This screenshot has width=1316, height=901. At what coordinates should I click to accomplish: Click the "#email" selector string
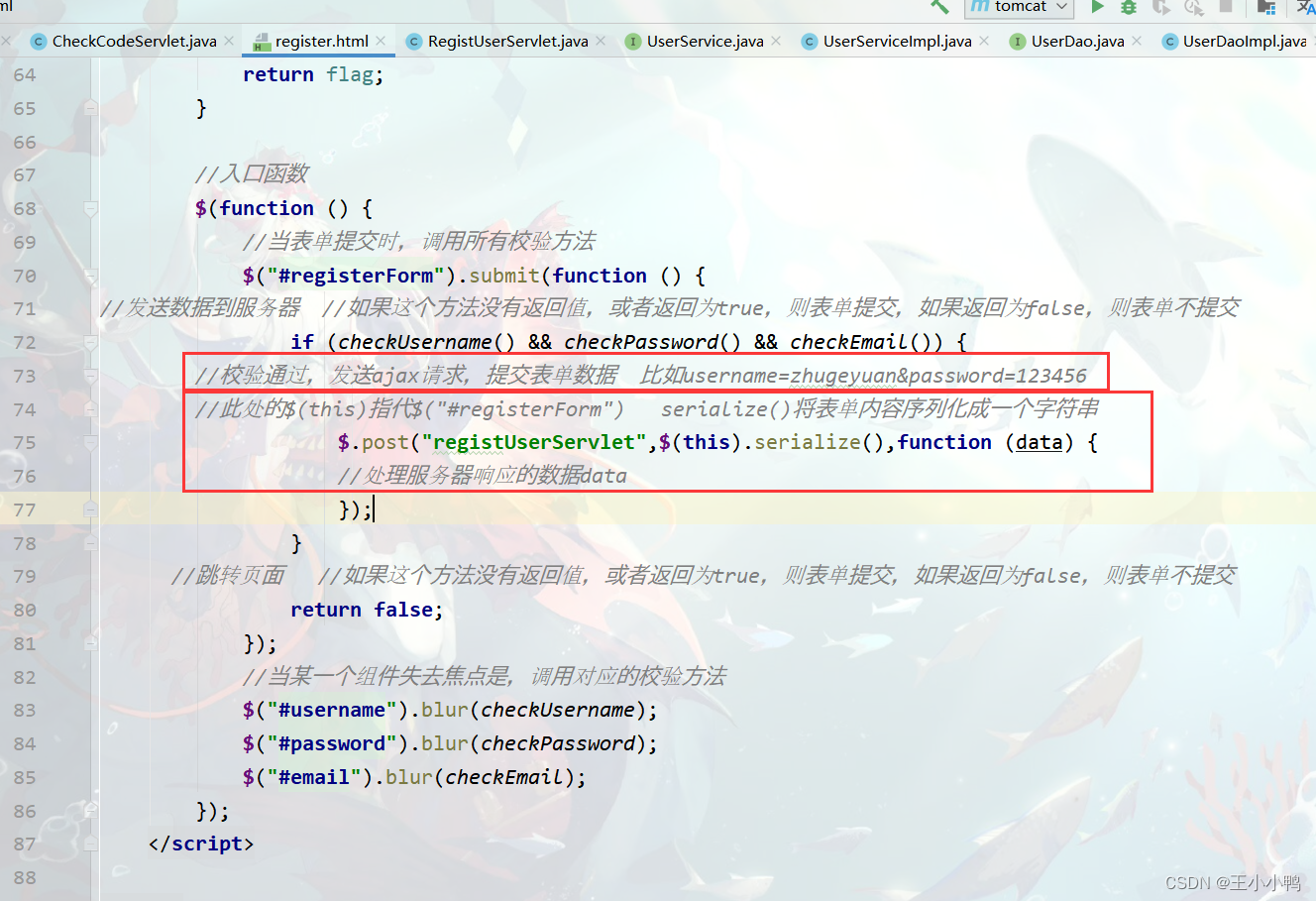point(314,778)
